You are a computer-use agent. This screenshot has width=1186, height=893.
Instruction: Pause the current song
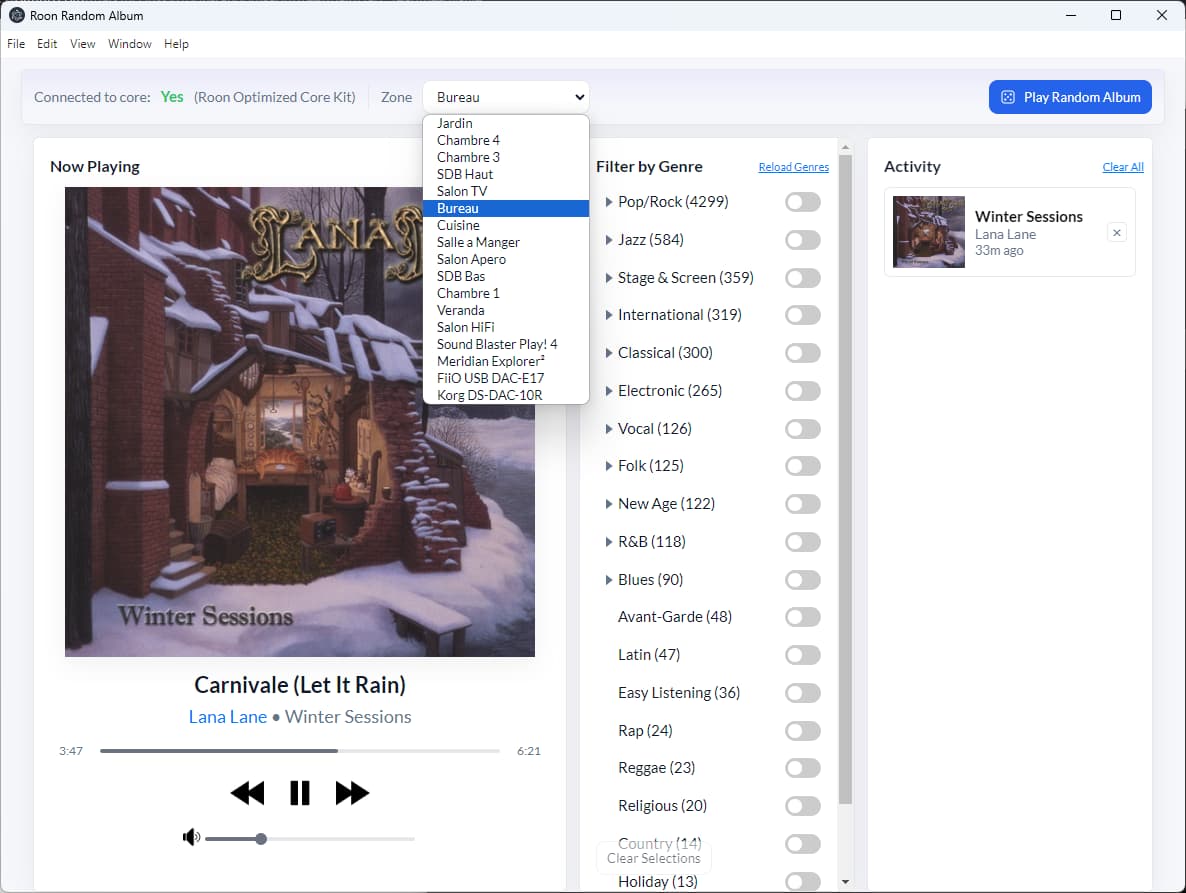point(299,793)
